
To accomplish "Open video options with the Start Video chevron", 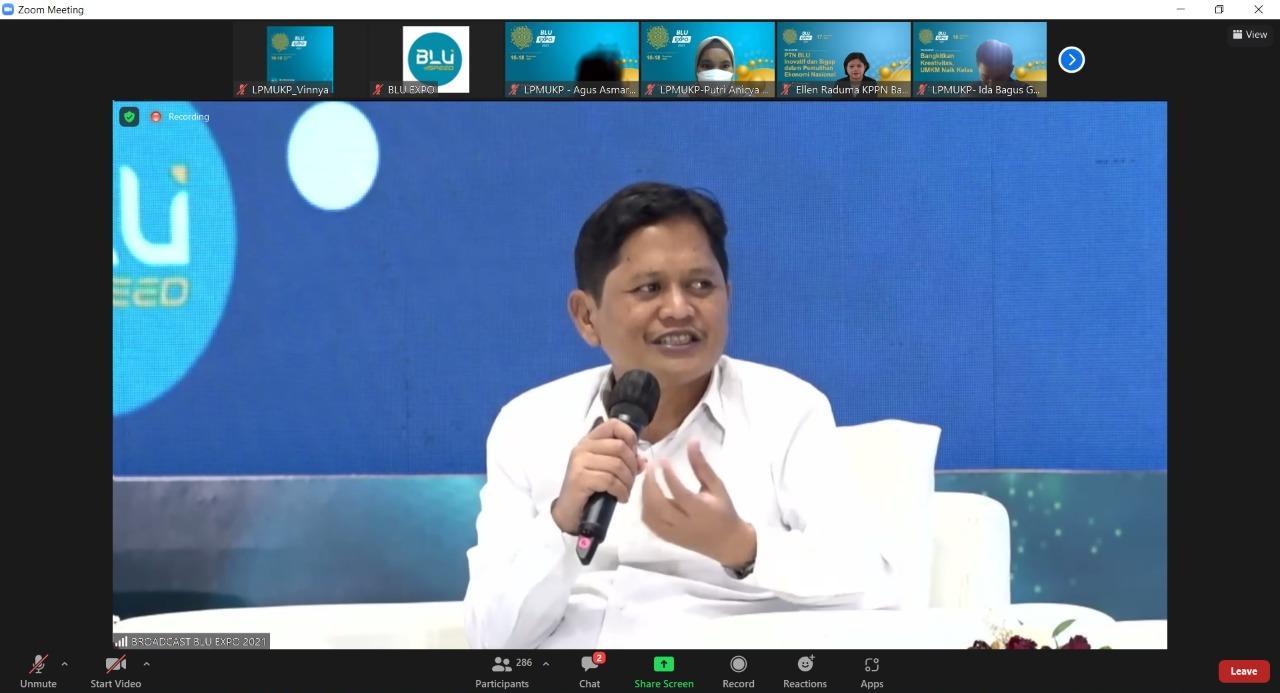I will tap(146, 663).
